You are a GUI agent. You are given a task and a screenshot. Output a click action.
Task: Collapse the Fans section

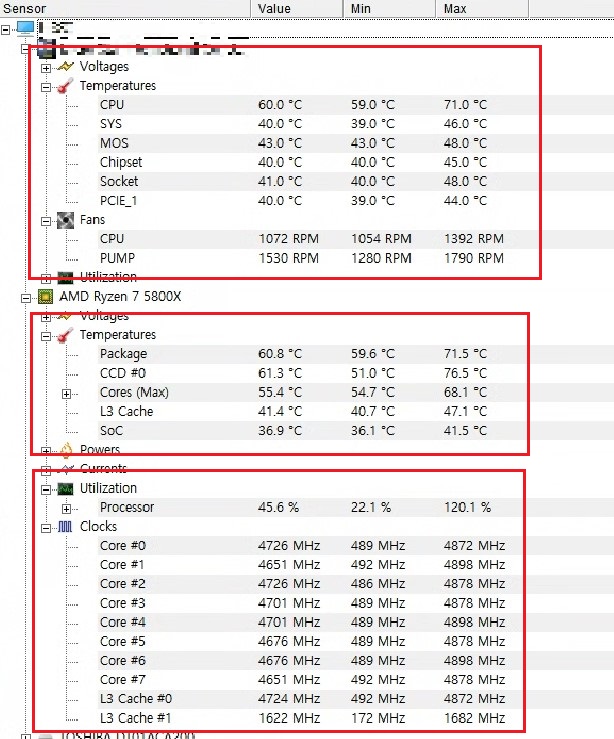[x=46, y=219]
